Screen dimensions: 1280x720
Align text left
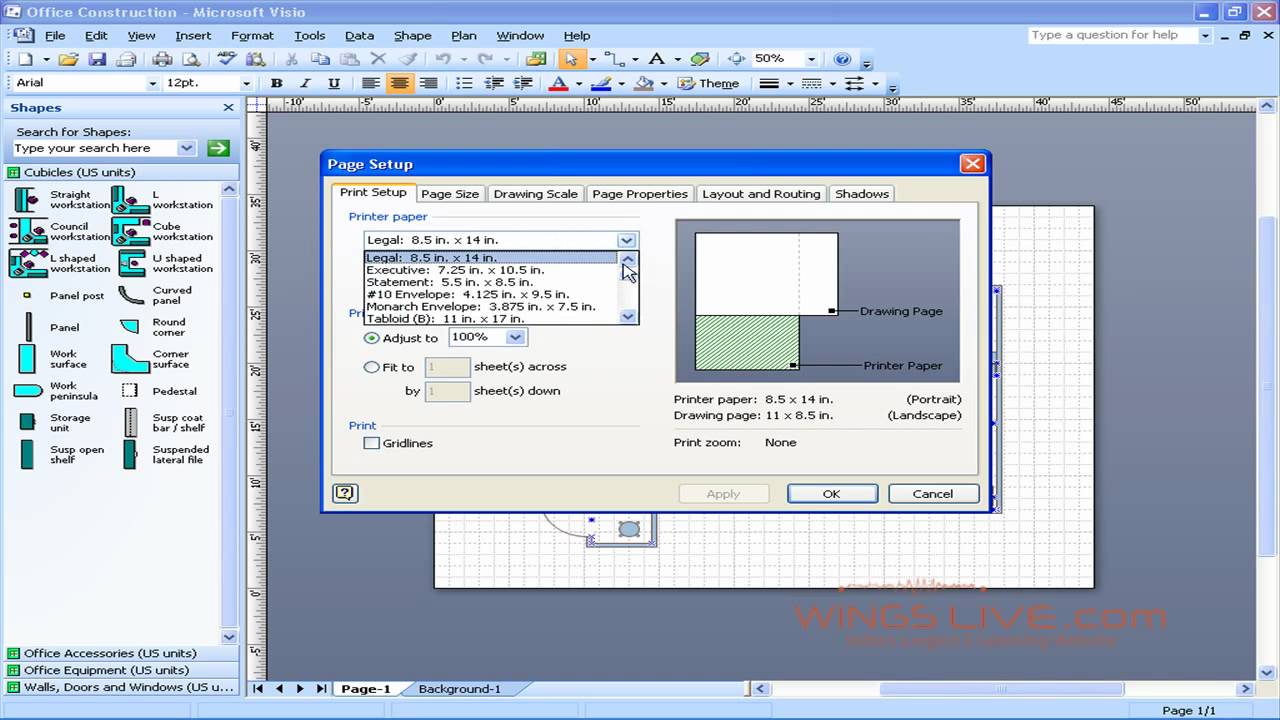pyautogui.click(x=370, y=83)
